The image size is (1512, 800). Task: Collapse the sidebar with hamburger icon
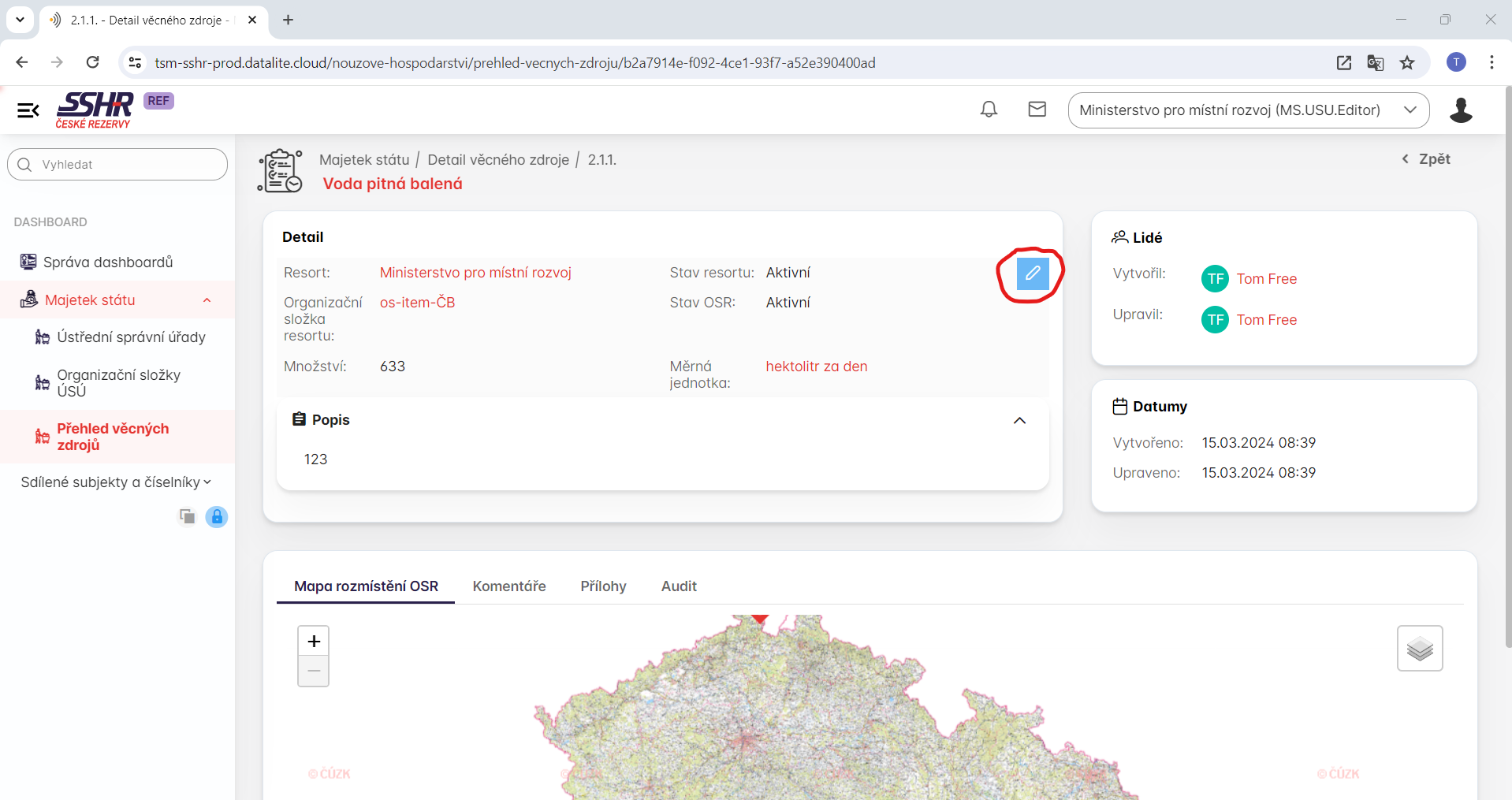click(28, 110)
